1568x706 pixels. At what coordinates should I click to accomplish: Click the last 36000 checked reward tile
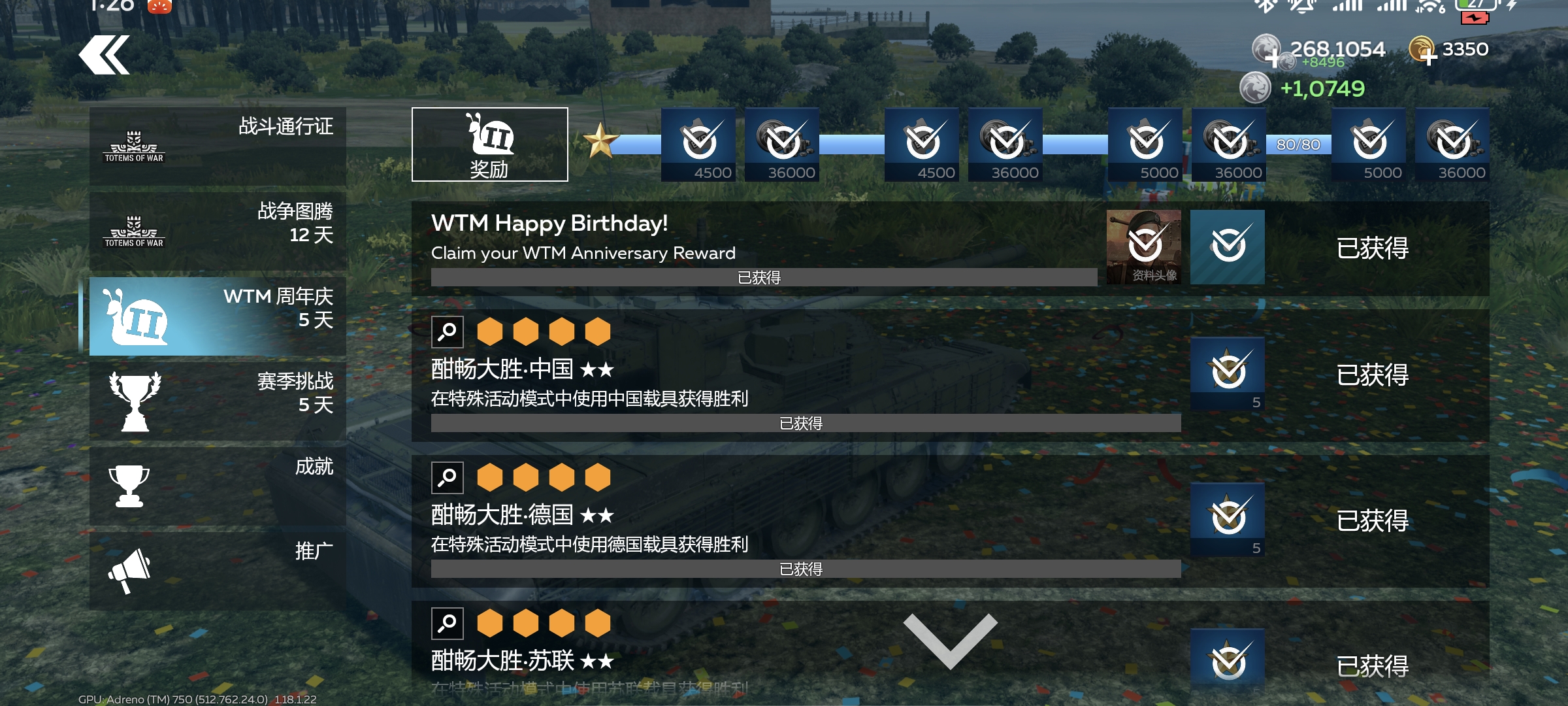tap(1452, 144)
